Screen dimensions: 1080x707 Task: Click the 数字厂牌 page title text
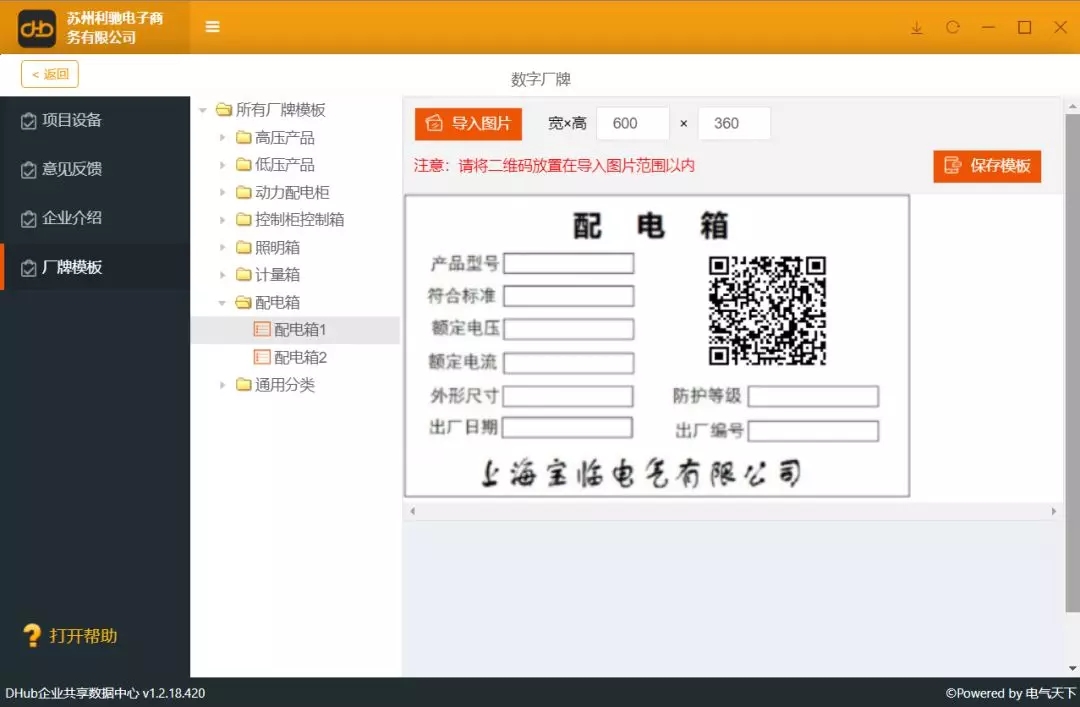click(541, 79)
